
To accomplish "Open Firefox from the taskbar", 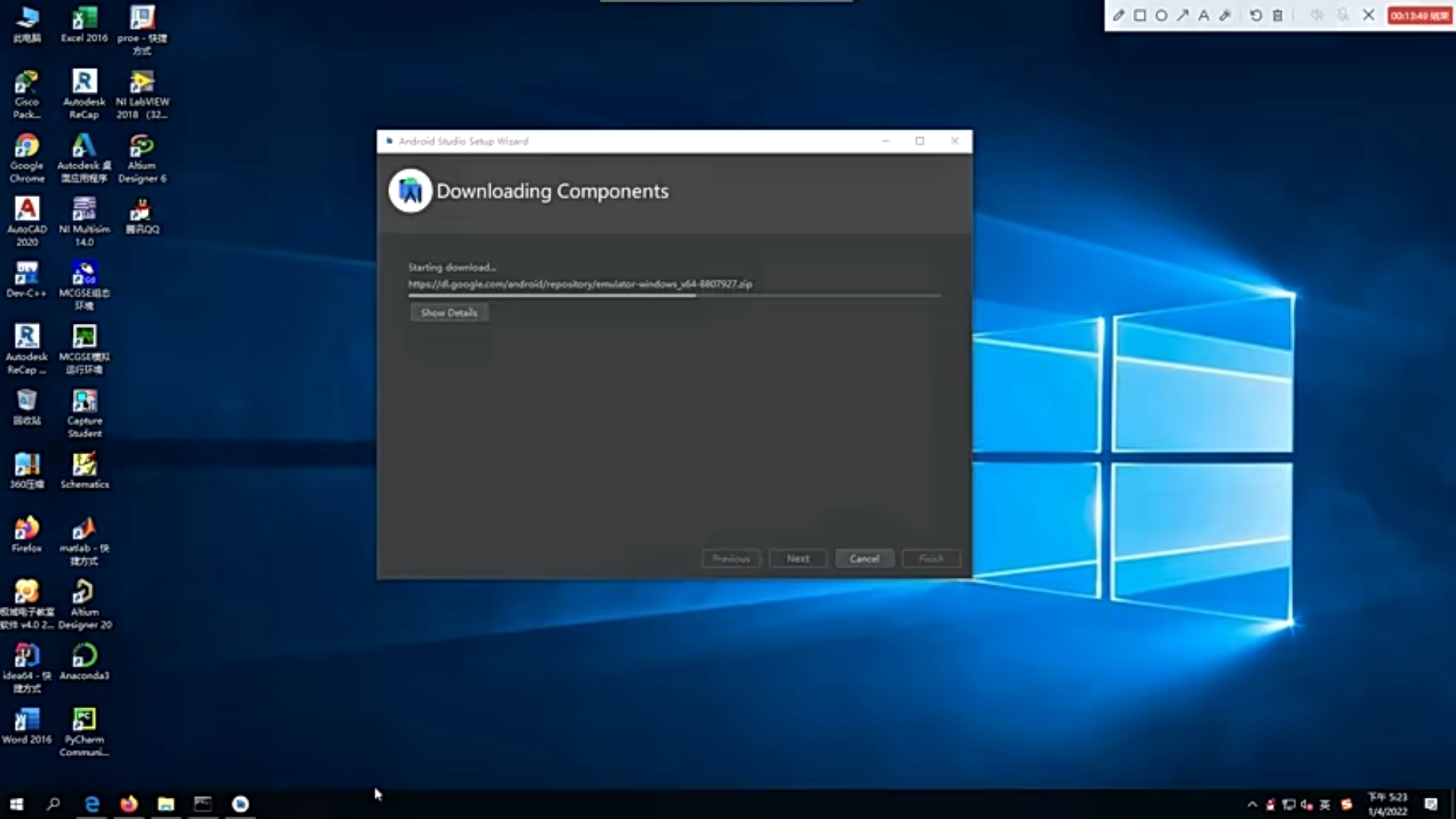I will pos(129,804).
